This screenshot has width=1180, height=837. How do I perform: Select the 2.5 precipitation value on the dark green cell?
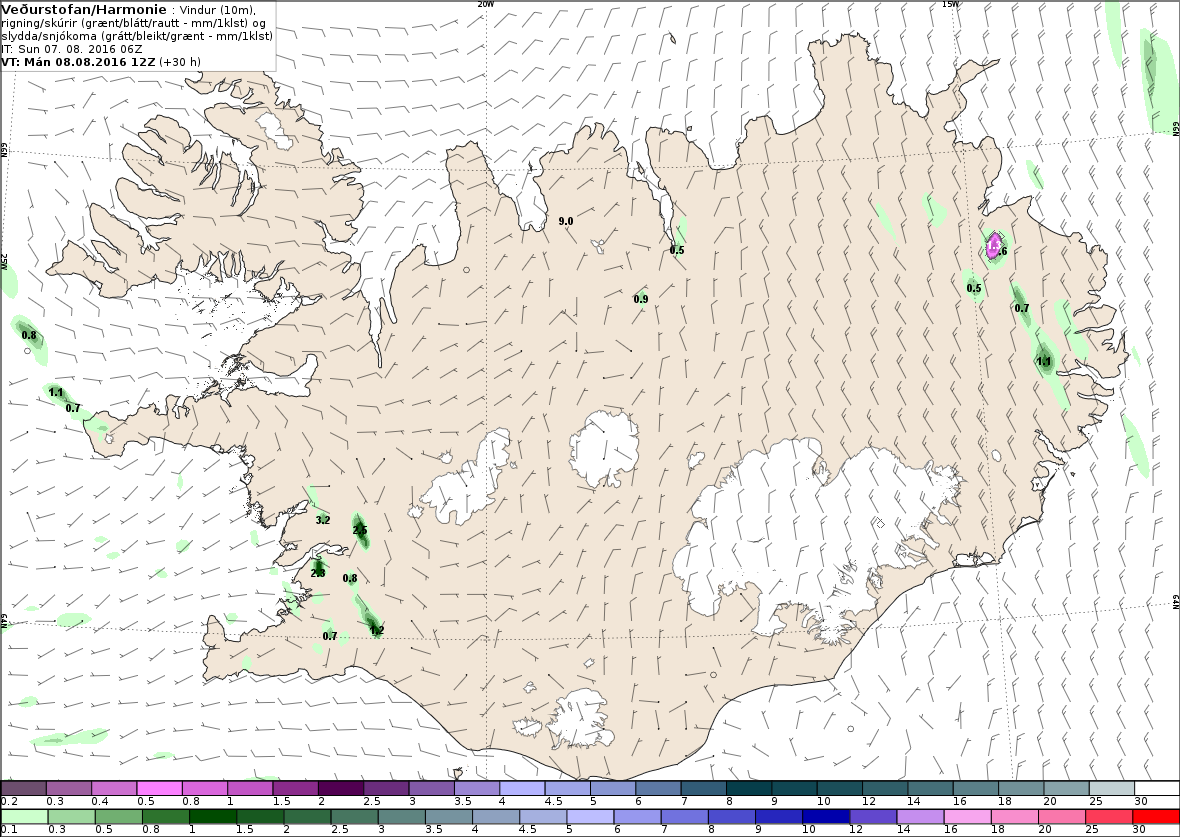click(x=360, y=531)
